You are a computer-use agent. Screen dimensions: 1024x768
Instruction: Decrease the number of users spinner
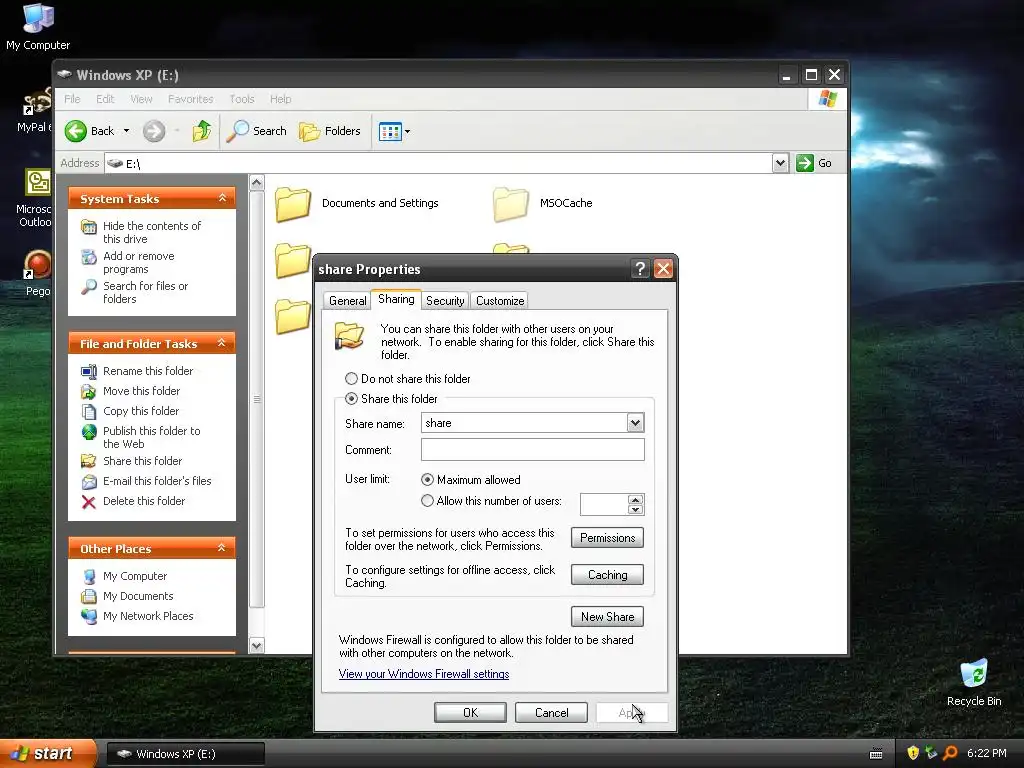(635, 509)
